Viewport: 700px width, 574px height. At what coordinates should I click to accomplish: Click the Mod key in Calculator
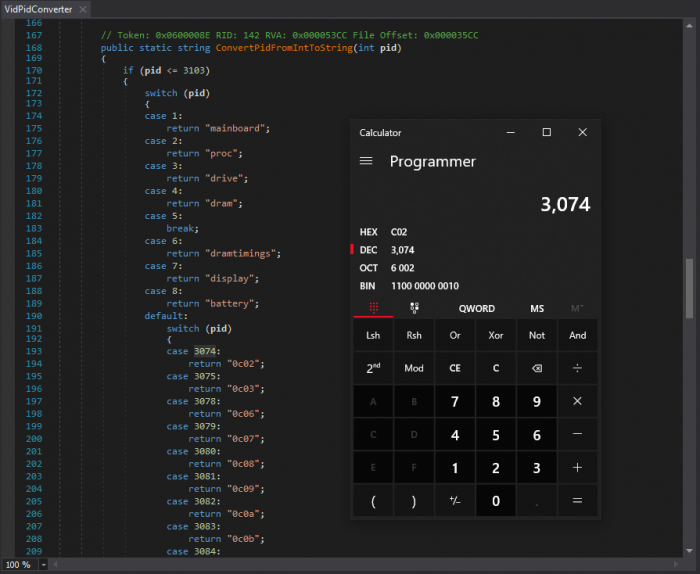click(x=414, y=368)
